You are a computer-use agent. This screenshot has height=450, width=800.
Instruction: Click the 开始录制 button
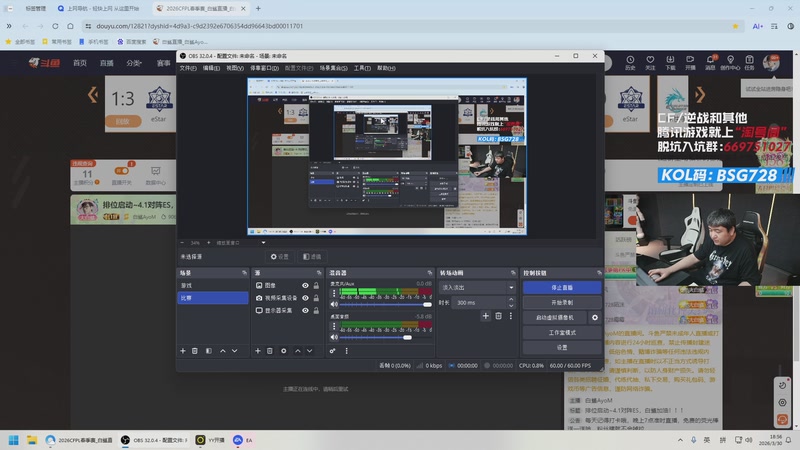pos(561,302)
